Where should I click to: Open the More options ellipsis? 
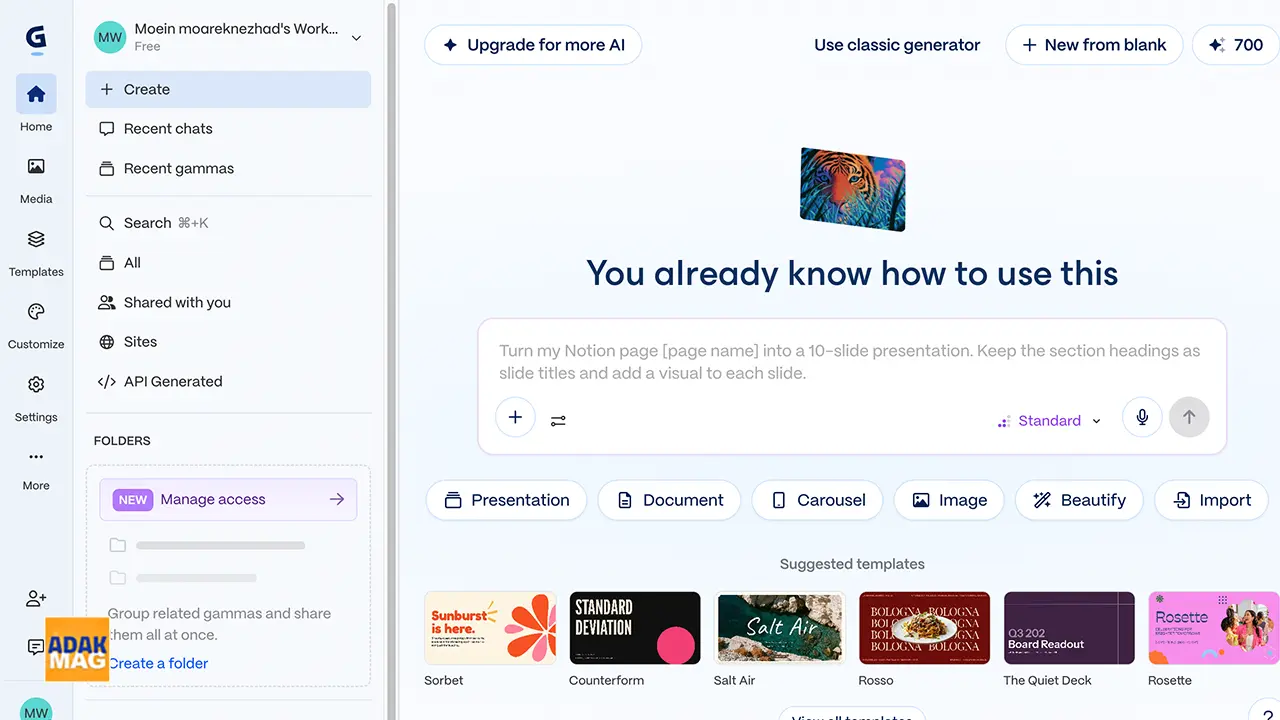(36, 457)
